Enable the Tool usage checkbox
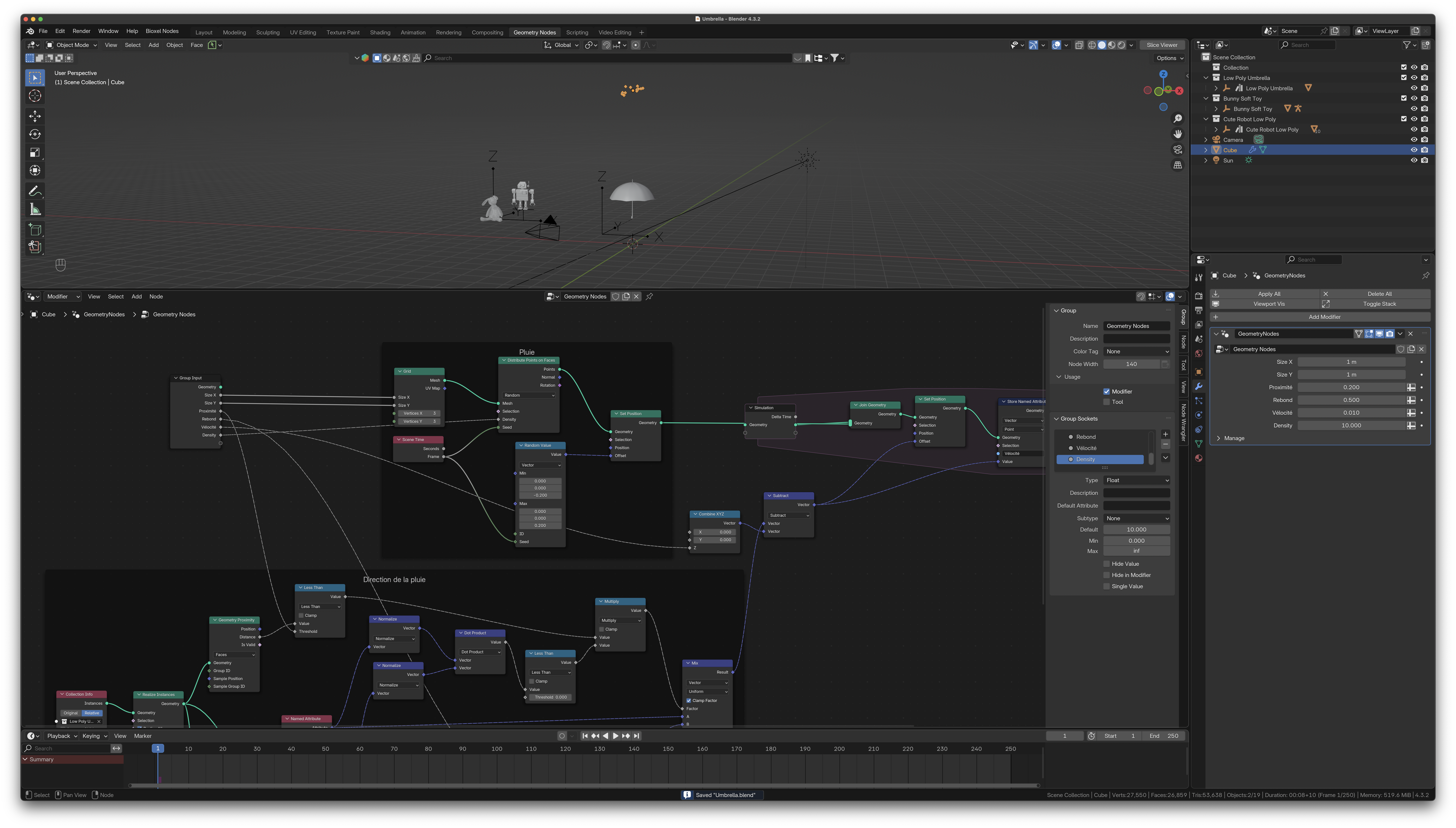The image size is (1456, 828). pyautogui.click(x=1106, y=402)
